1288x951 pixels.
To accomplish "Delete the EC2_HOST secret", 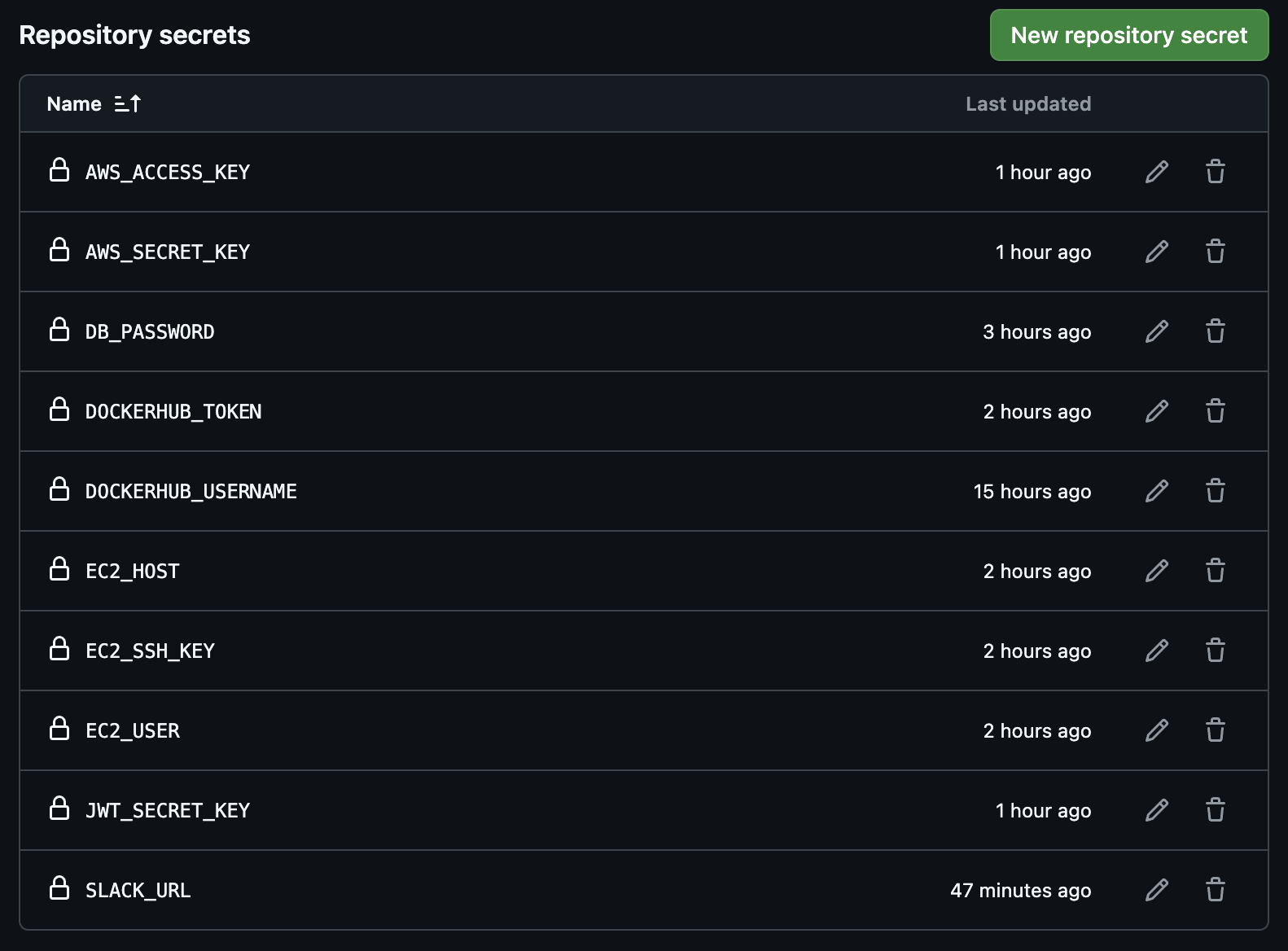I will coord(1216,571).
